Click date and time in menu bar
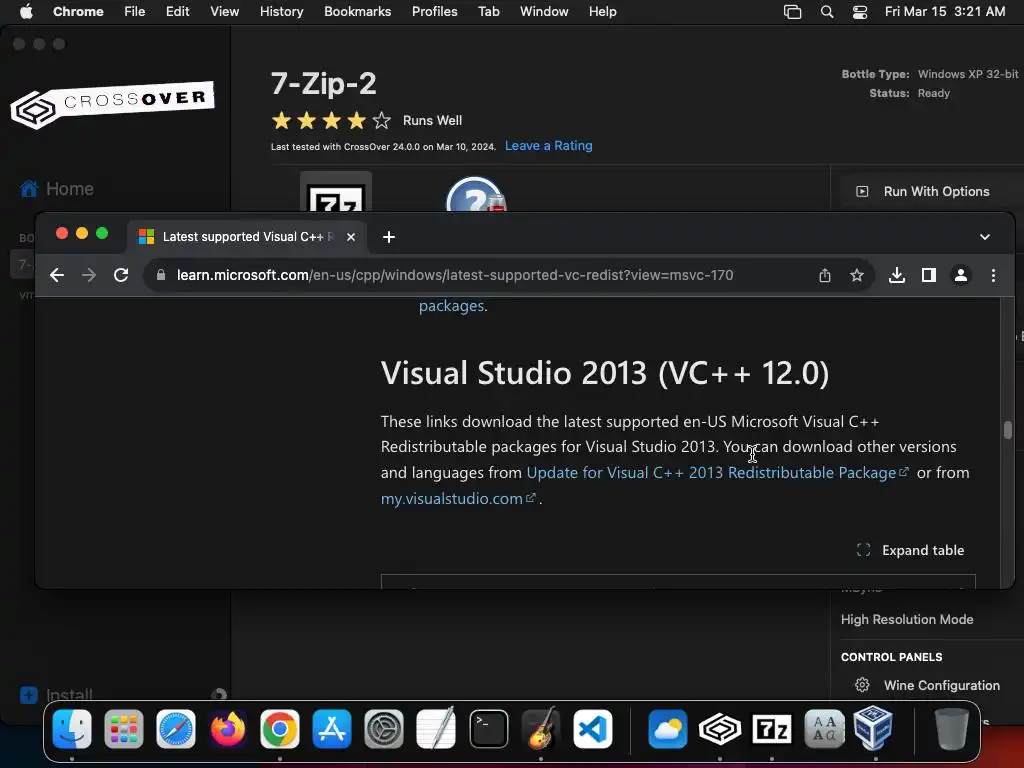1024x768 pixels. pyautogui.click(x=945, y=11)
